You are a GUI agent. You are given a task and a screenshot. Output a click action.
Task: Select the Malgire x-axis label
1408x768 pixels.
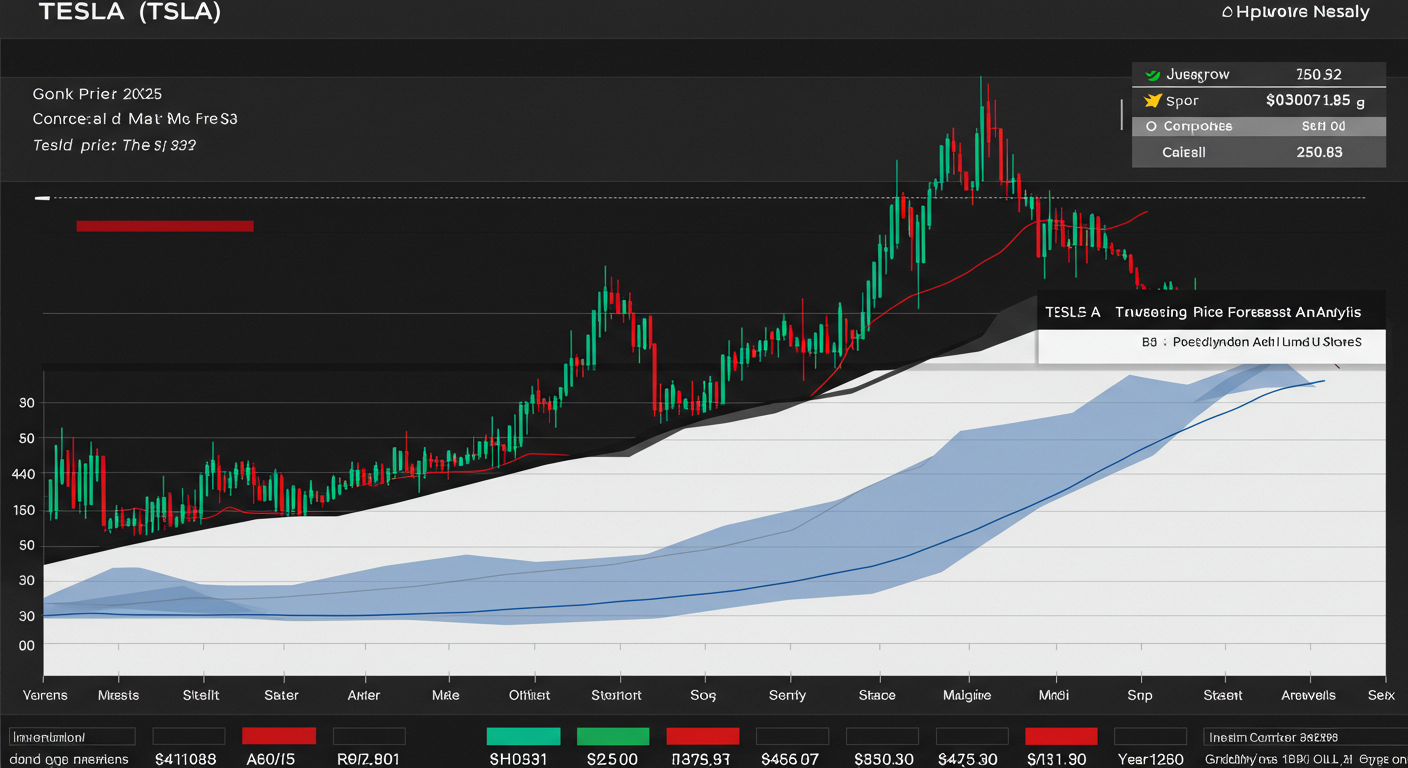point(967,695)
